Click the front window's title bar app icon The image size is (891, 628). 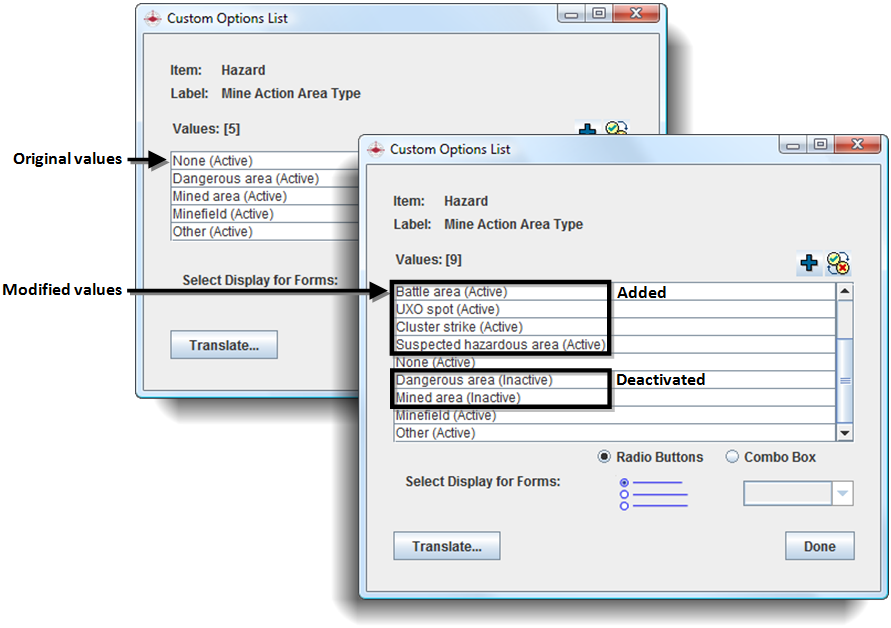[376, 149]
